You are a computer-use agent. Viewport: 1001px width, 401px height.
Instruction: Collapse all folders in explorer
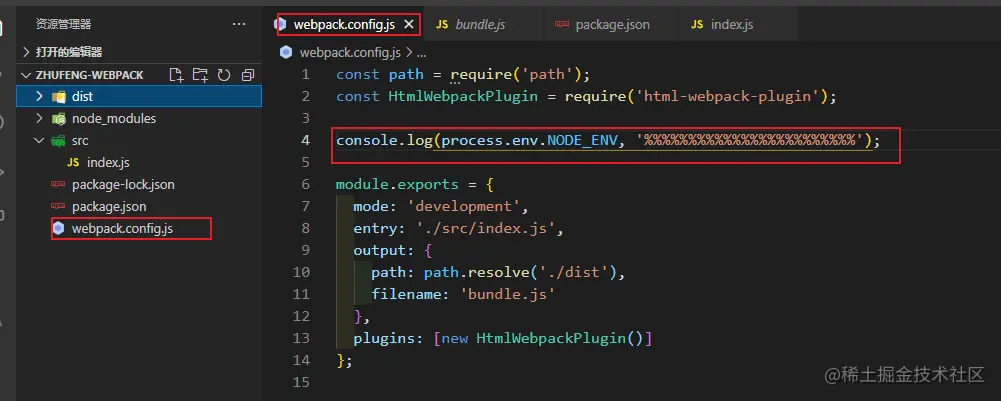tap(248, 75)
